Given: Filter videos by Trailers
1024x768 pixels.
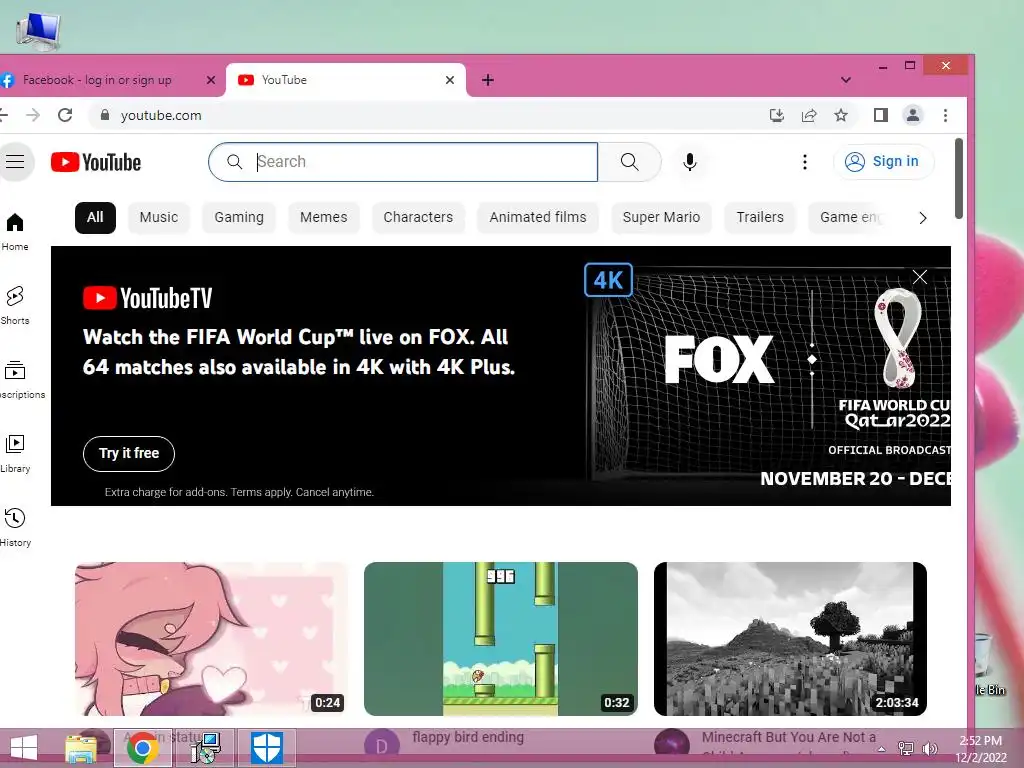Looking at the screenshot, I should coord(760,217).
